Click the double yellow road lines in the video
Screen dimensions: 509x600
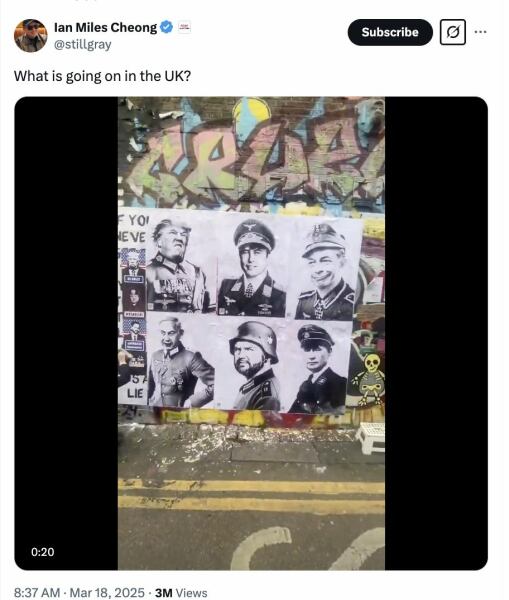(x=251, y=496)
